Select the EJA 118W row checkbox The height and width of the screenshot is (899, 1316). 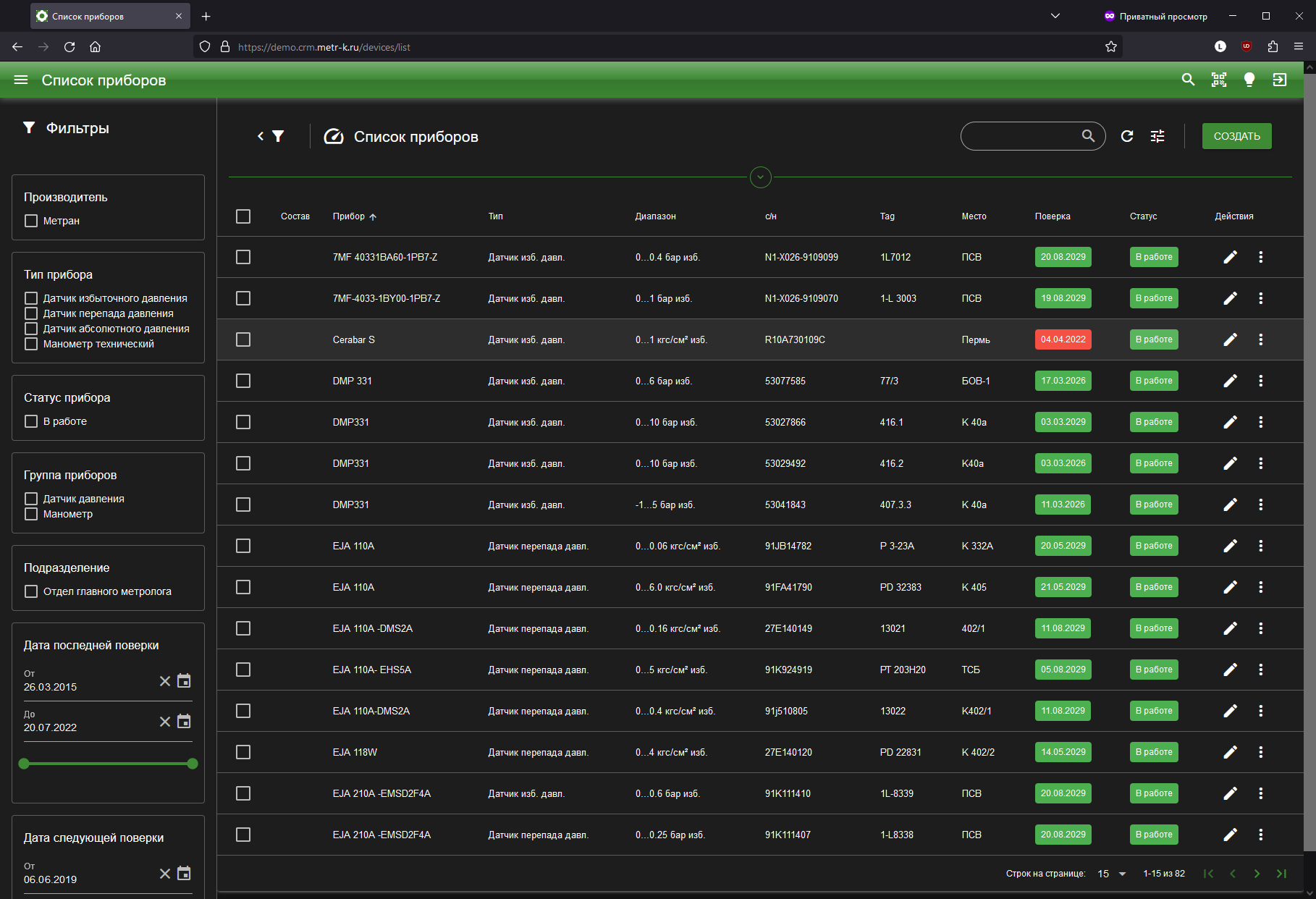243,752
